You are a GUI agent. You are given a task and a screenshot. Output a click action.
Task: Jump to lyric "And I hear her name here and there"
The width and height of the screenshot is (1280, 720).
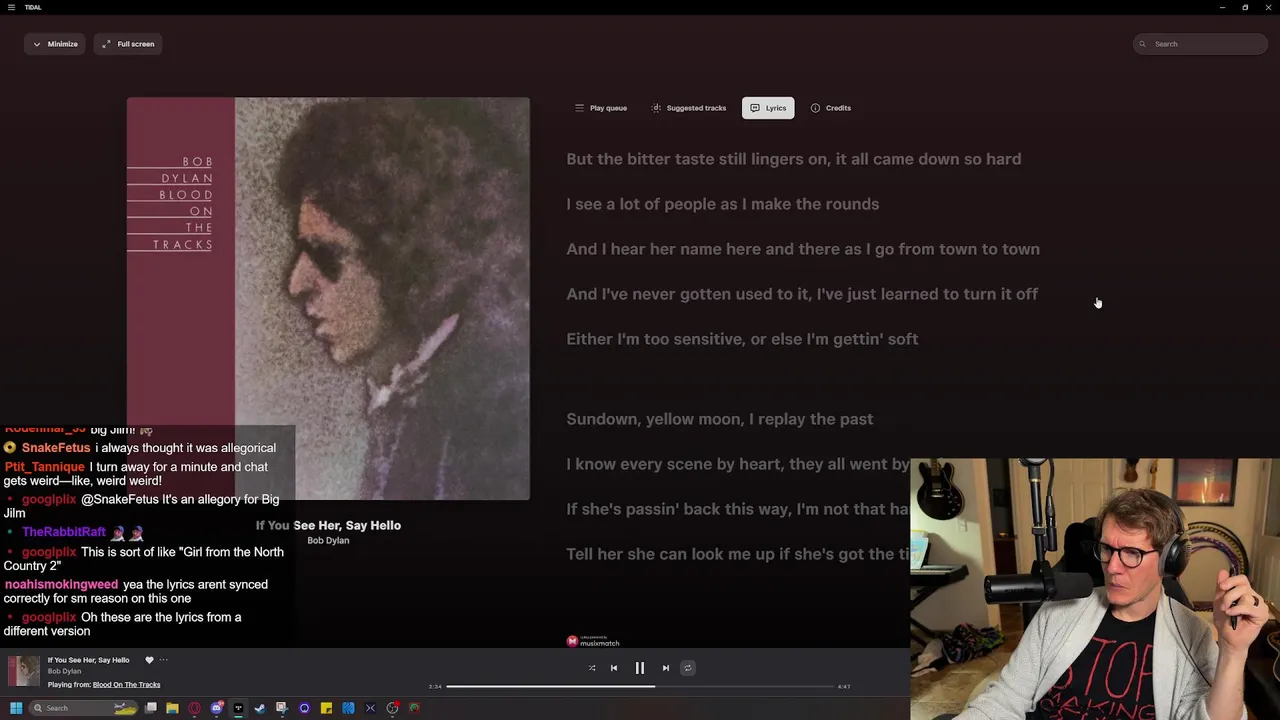click(803, 249)
